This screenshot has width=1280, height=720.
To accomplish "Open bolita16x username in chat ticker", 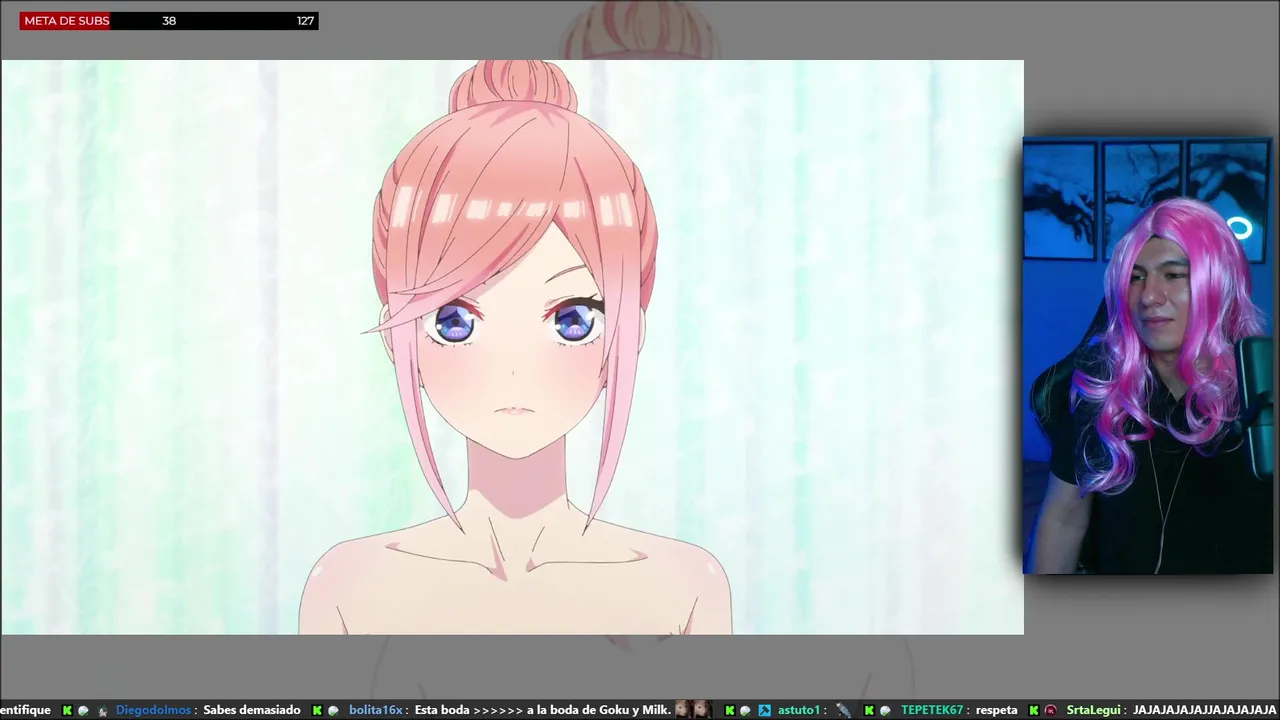I will pyautogui.click(x=376, y=710).
